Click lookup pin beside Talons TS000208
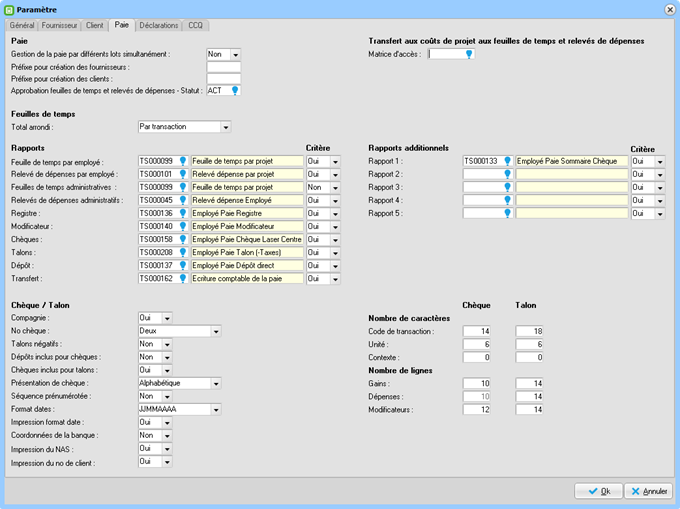 coord(183,252)
